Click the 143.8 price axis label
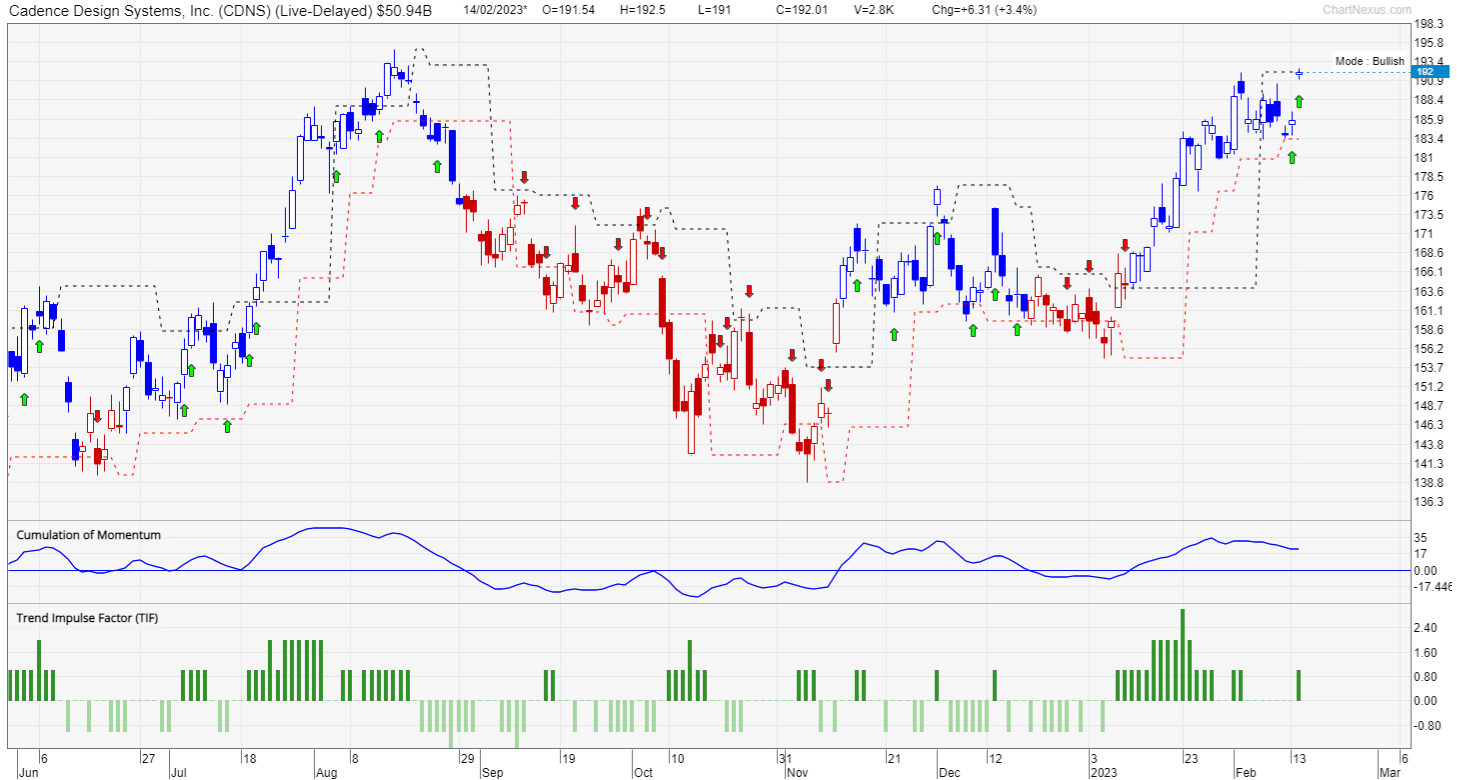This screenshot has width=1457, height=780. pos(1429,445)
